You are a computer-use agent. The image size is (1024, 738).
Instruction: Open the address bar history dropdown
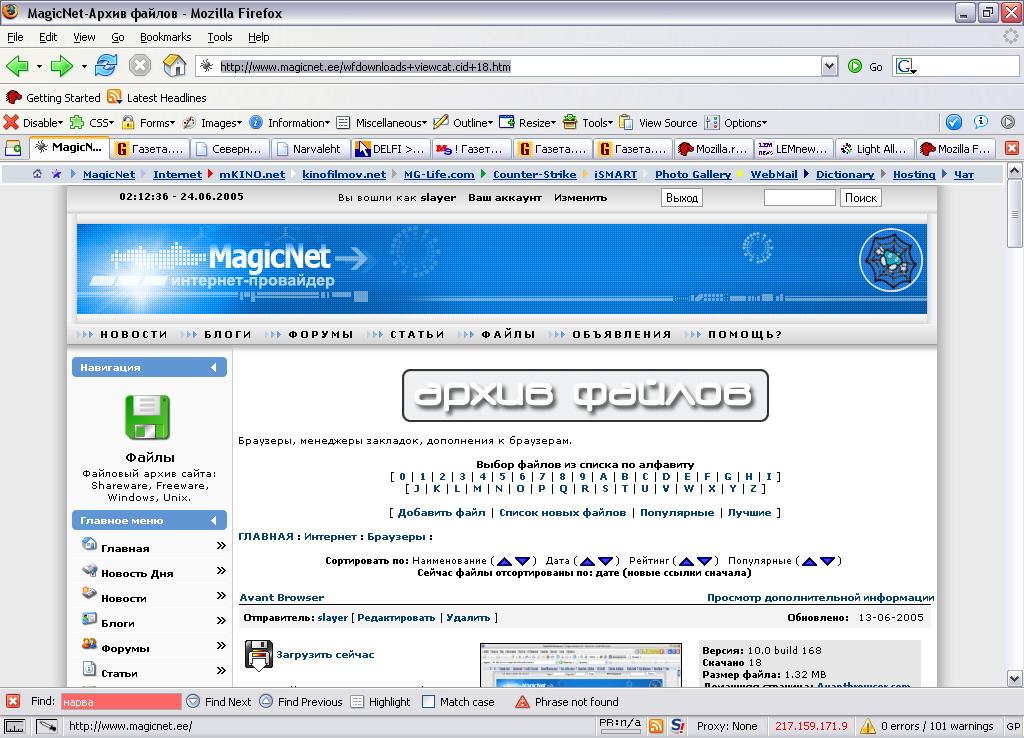pos(829,66)
